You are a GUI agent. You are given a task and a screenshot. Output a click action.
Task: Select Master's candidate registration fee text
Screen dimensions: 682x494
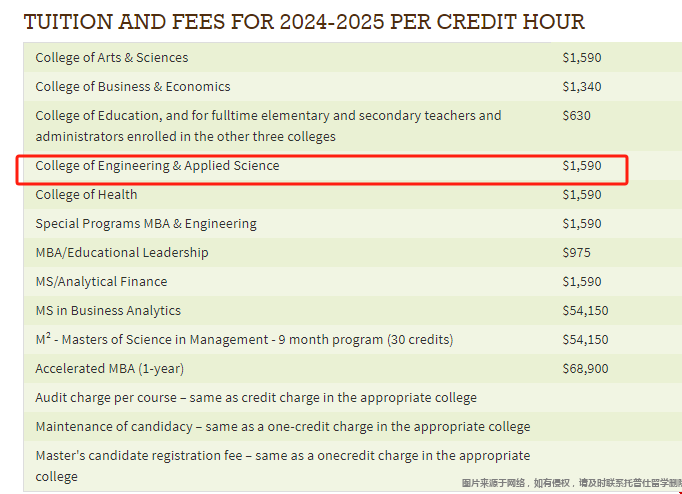283,466
